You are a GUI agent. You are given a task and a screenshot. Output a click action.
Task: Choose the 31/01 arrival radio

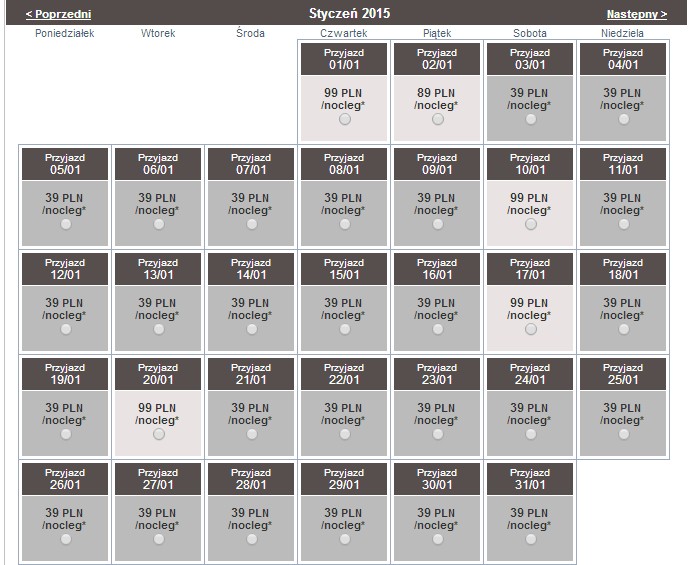coord(531,539)
